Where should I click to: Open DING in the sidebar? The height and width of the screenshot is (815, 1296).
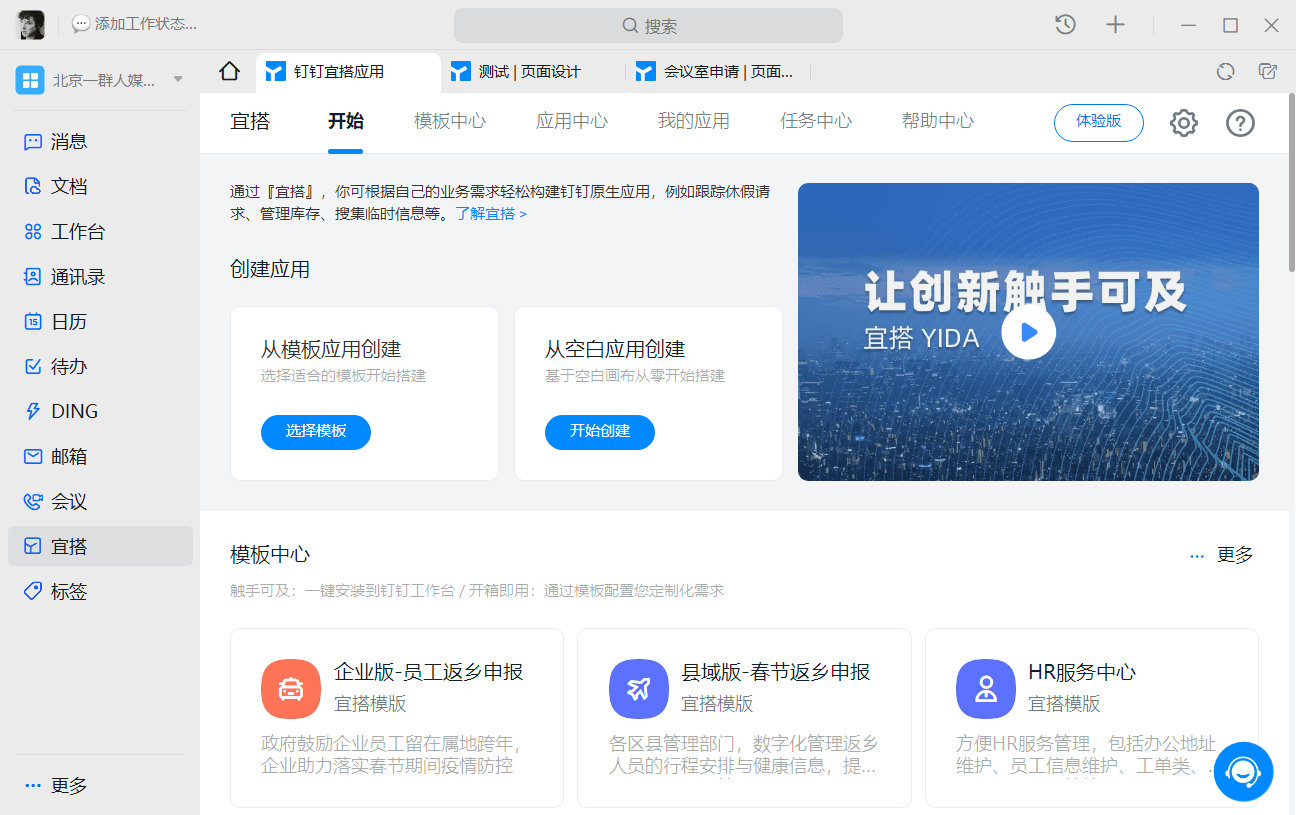click(100, 411)
